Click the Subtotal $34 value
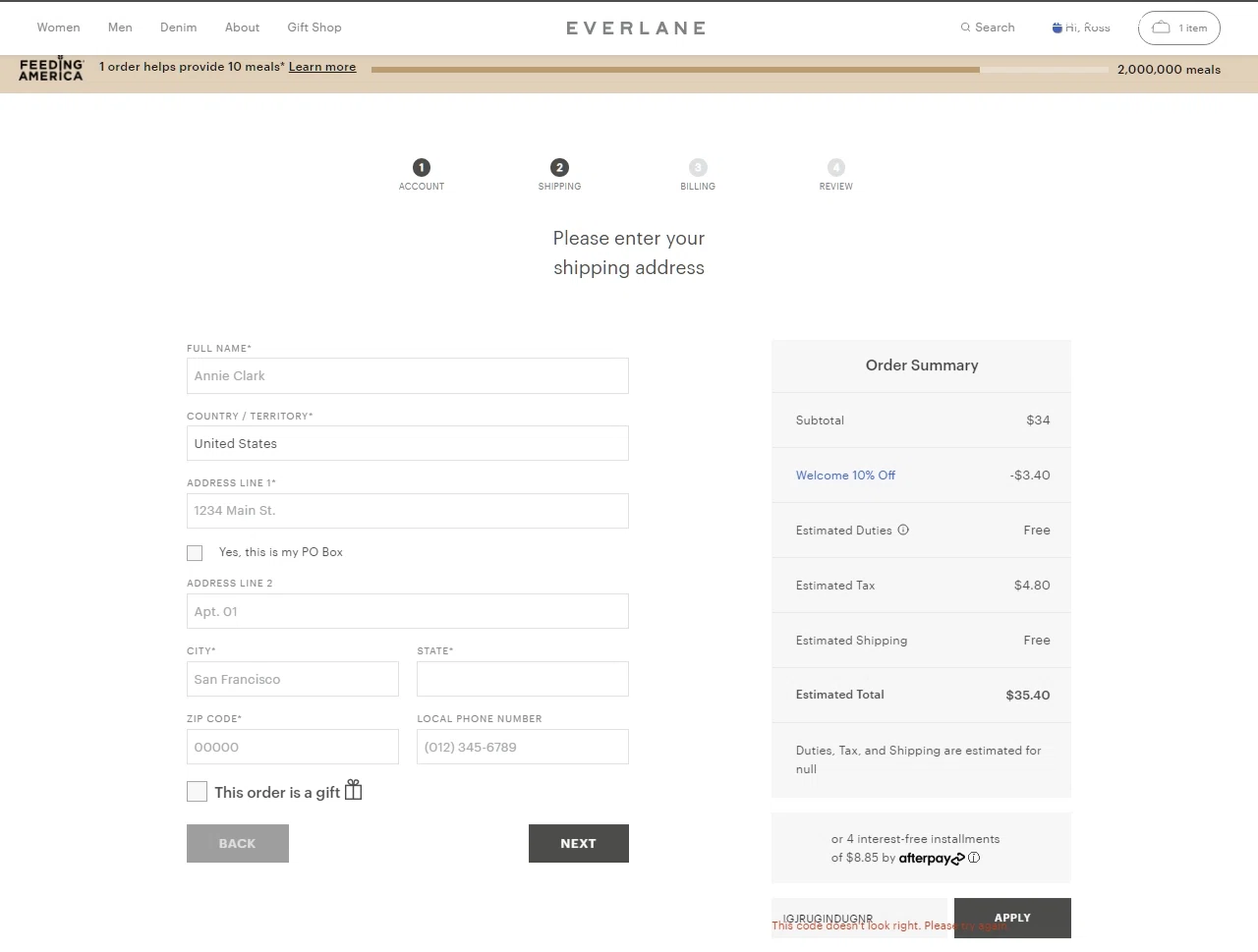 point(1038,420)
